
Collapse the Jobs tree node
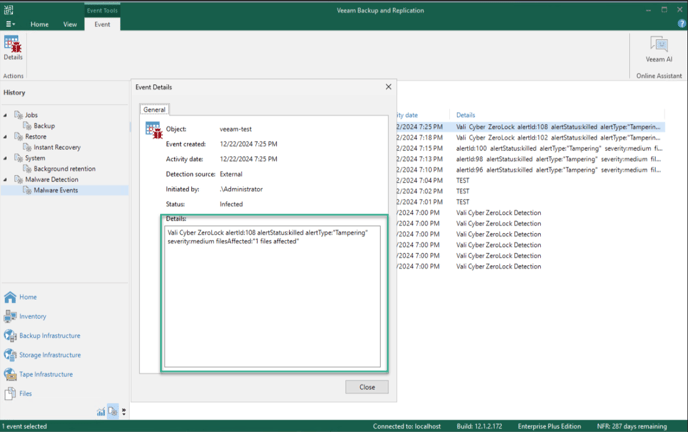point(5,115)
